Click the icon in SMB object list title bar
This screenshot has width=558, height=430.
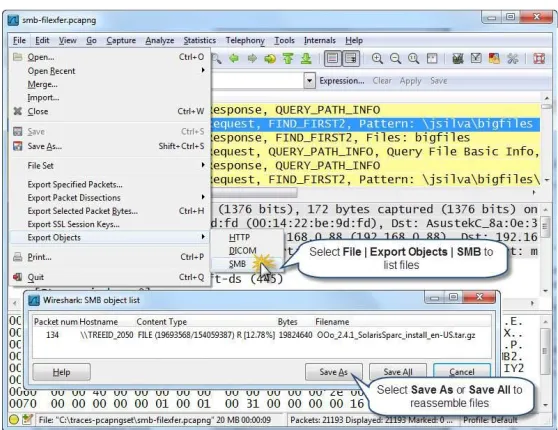[34, 300]
